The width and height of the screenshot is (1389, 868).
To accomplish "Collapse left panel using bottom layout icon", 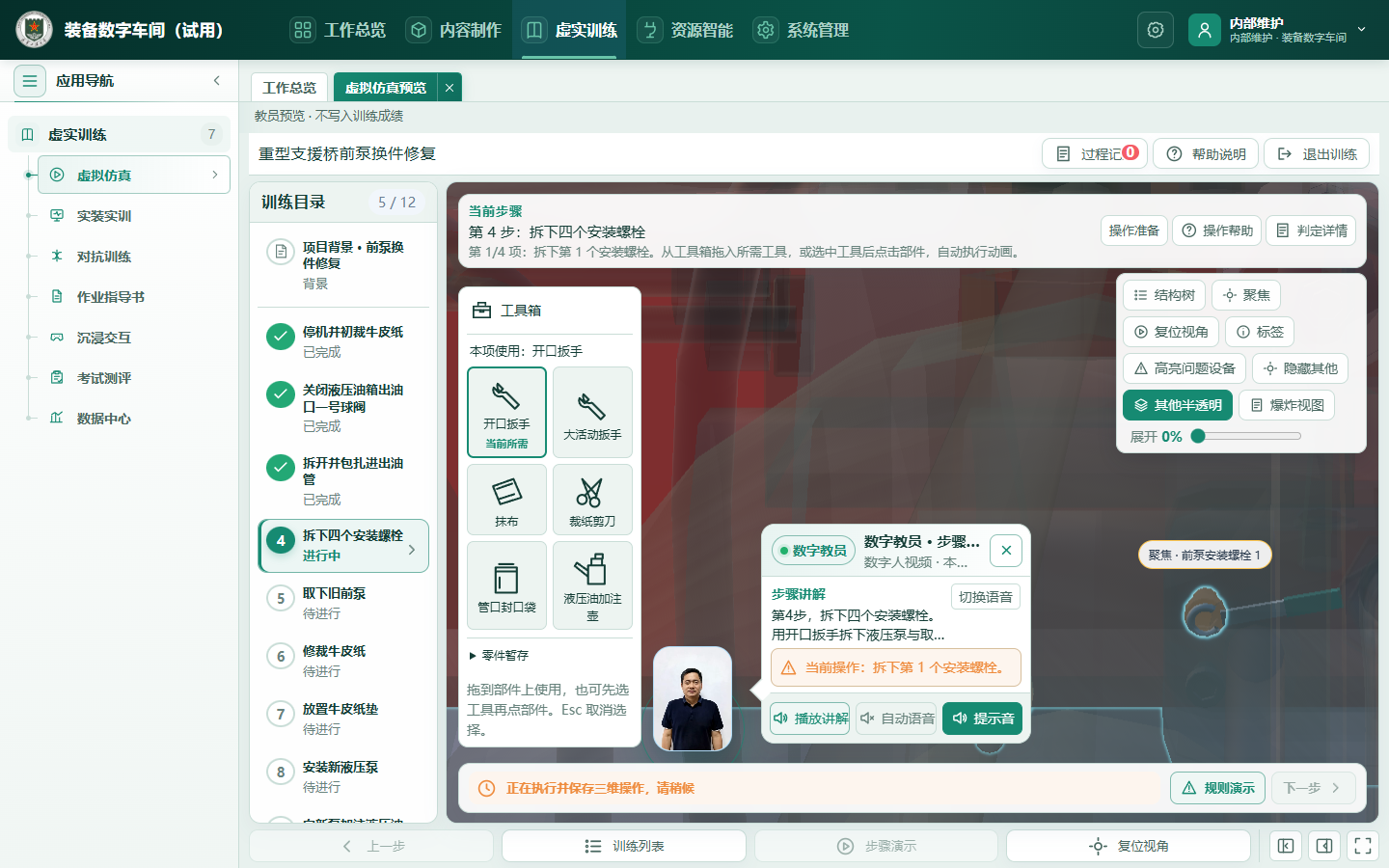I will tap(1286, 846).
